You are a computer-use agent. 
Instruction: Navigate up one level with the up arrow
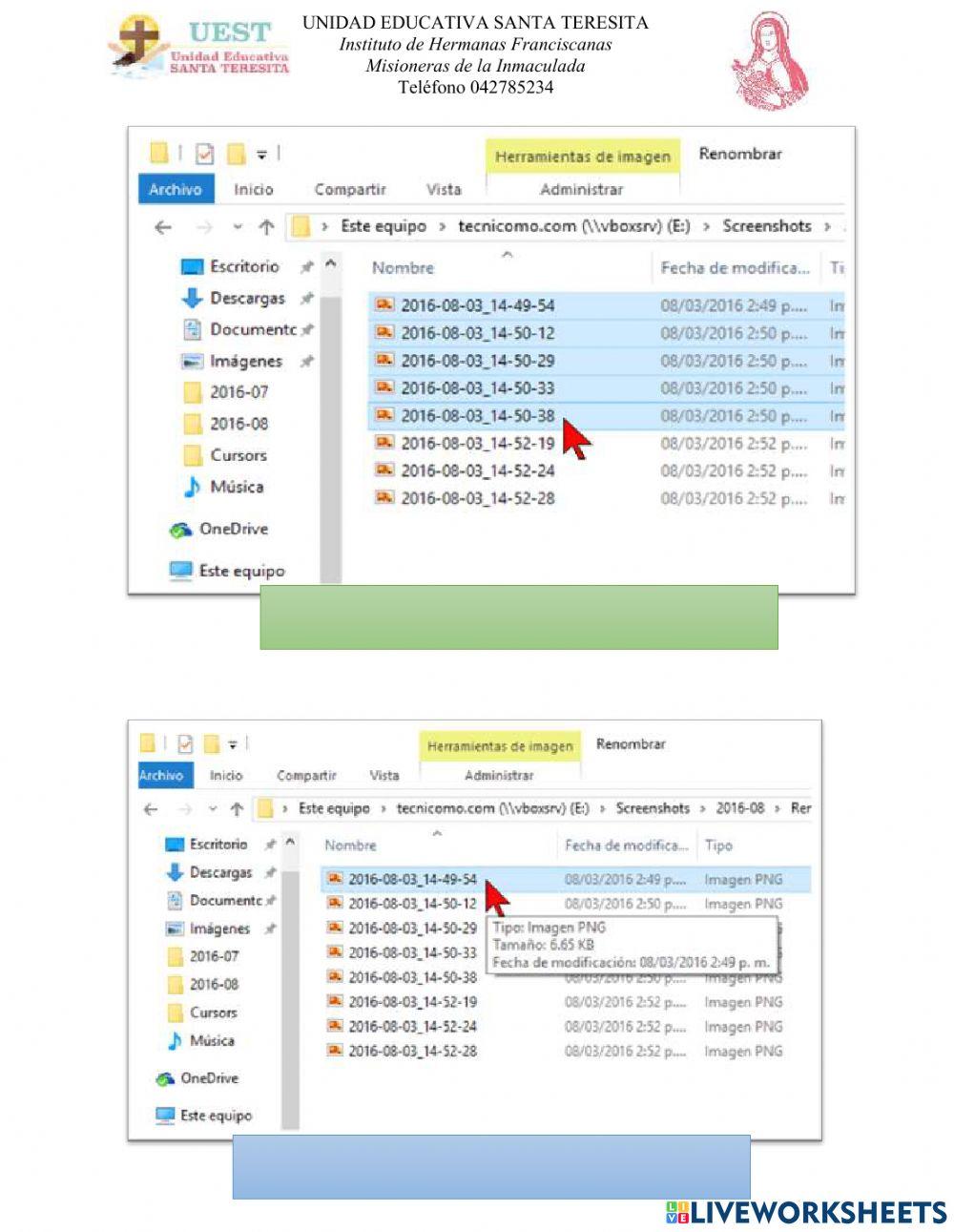tap(264, 226)
